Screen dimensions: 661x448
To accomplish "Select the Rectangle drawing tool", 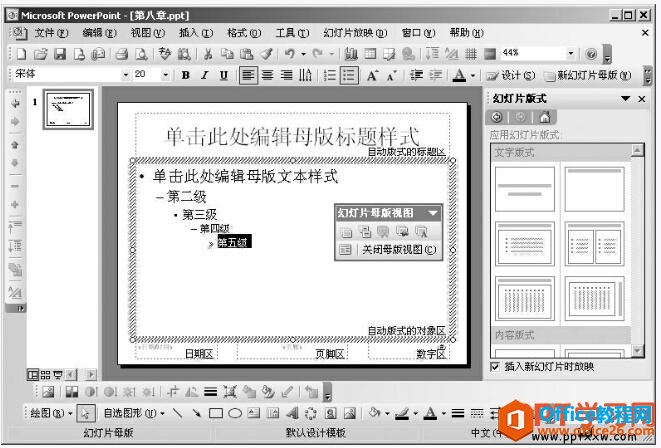I will click(216, 413).
